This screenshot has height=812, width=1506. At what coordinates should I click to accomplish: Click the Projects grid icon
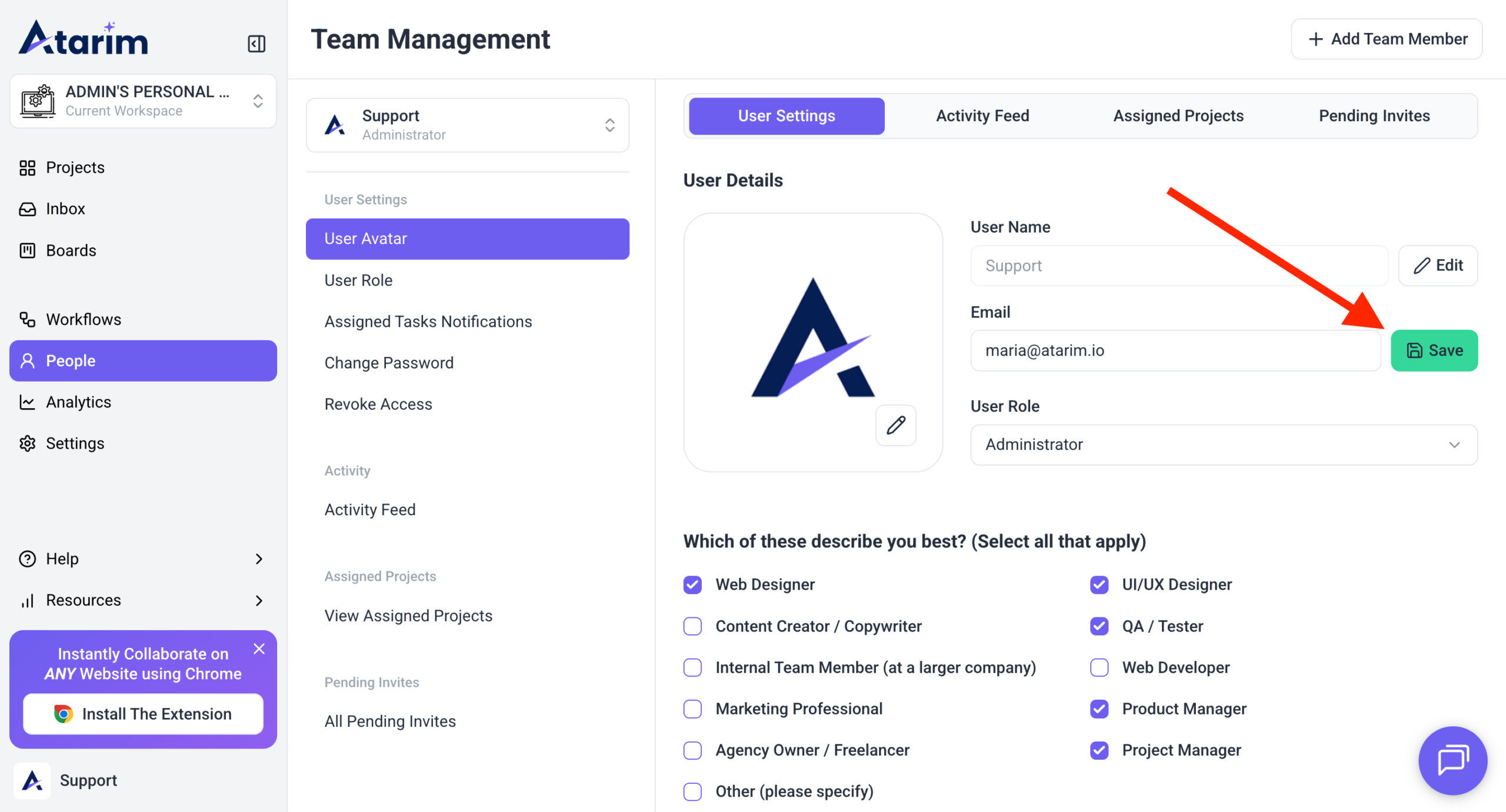pos(27,168)
